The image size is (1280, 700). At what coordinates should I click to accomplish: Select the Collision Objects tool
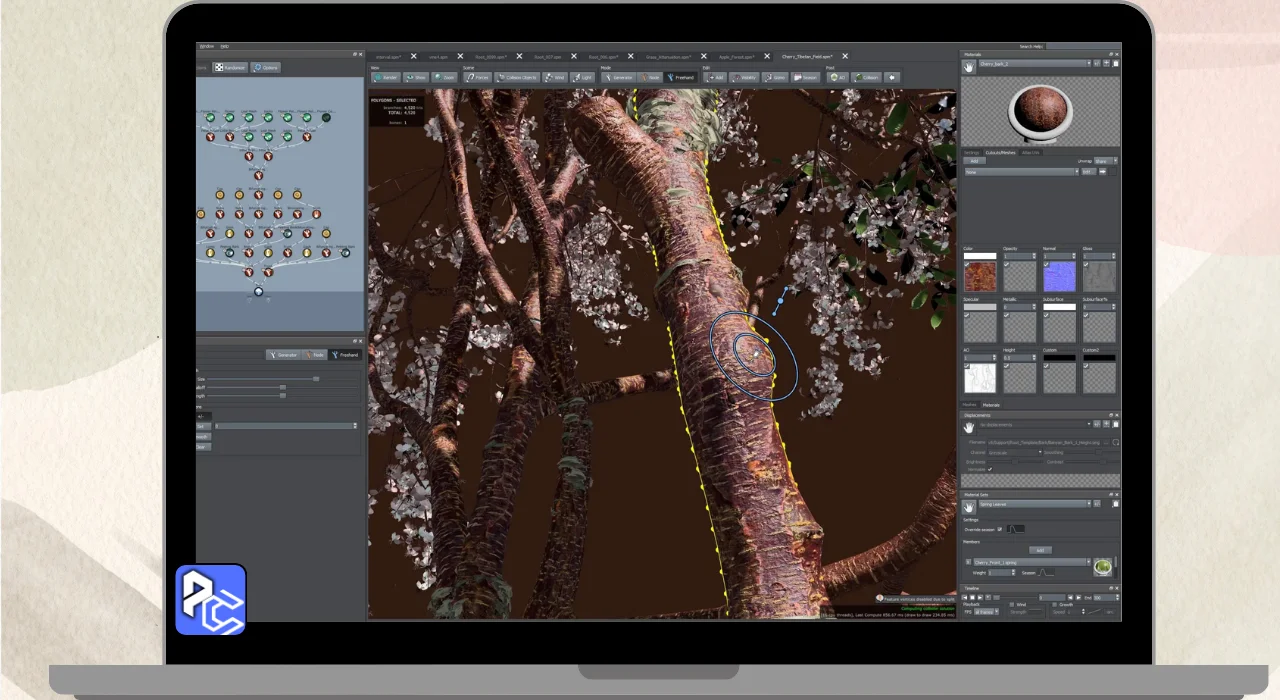point(516,77)
